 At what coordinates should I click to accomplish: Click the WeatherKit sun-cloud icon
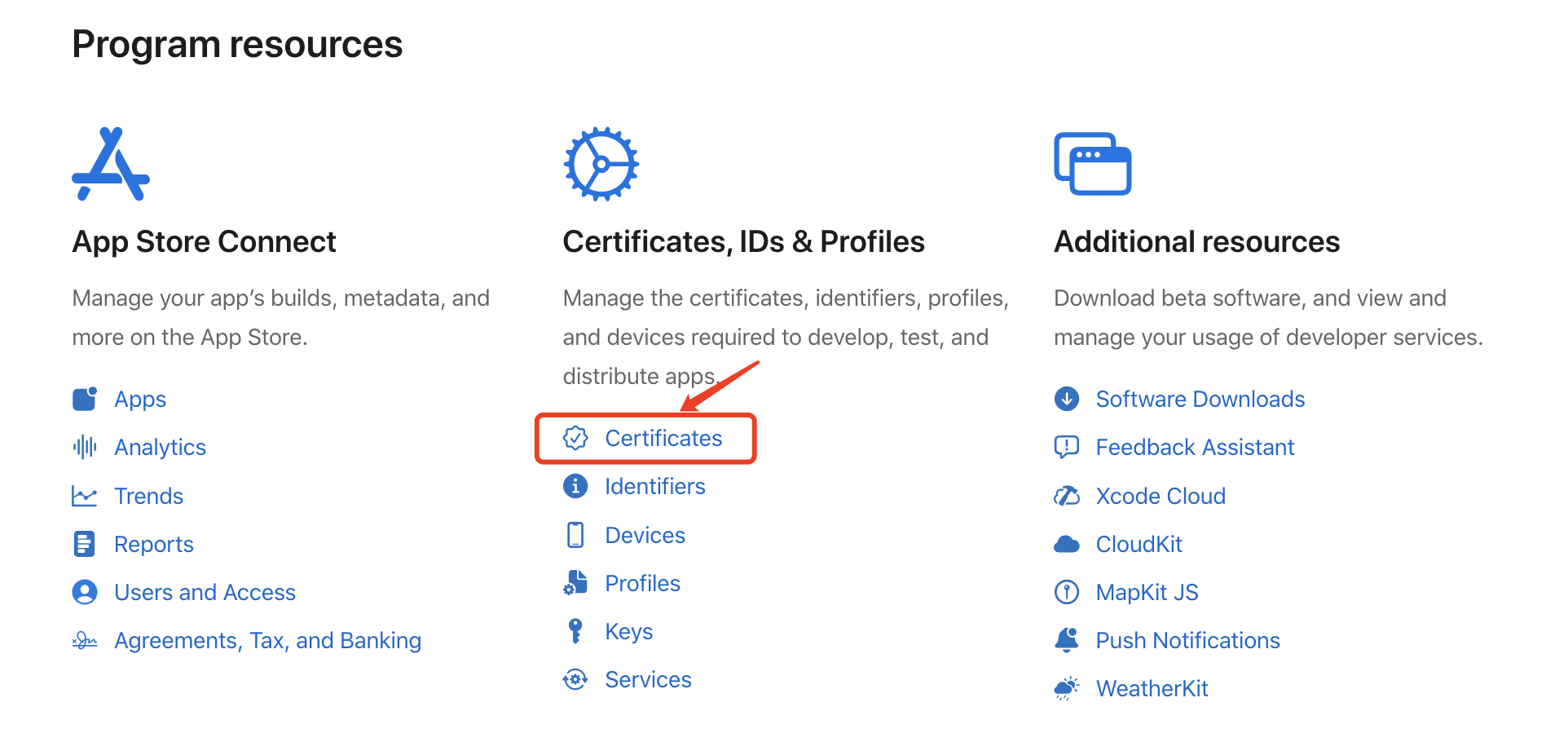[1066, 688]
